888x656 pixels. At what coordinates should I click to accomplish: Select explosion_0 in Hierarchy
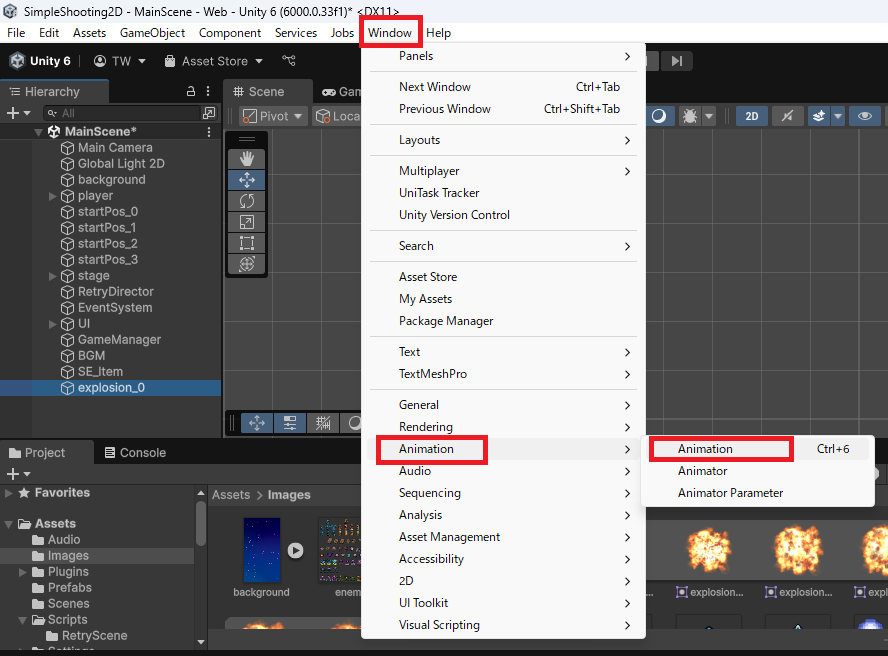tap(110, 388)
